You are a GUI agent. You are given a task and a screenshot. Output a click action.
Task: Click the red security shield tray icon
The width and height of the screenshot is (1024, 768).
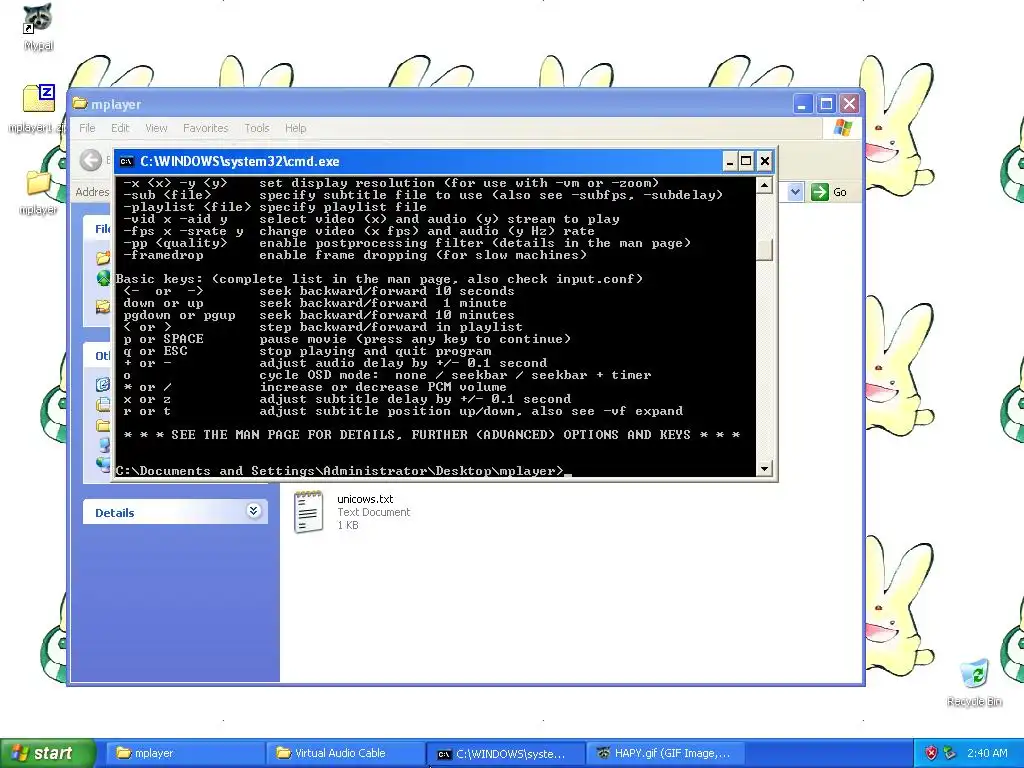pos(931,753)
